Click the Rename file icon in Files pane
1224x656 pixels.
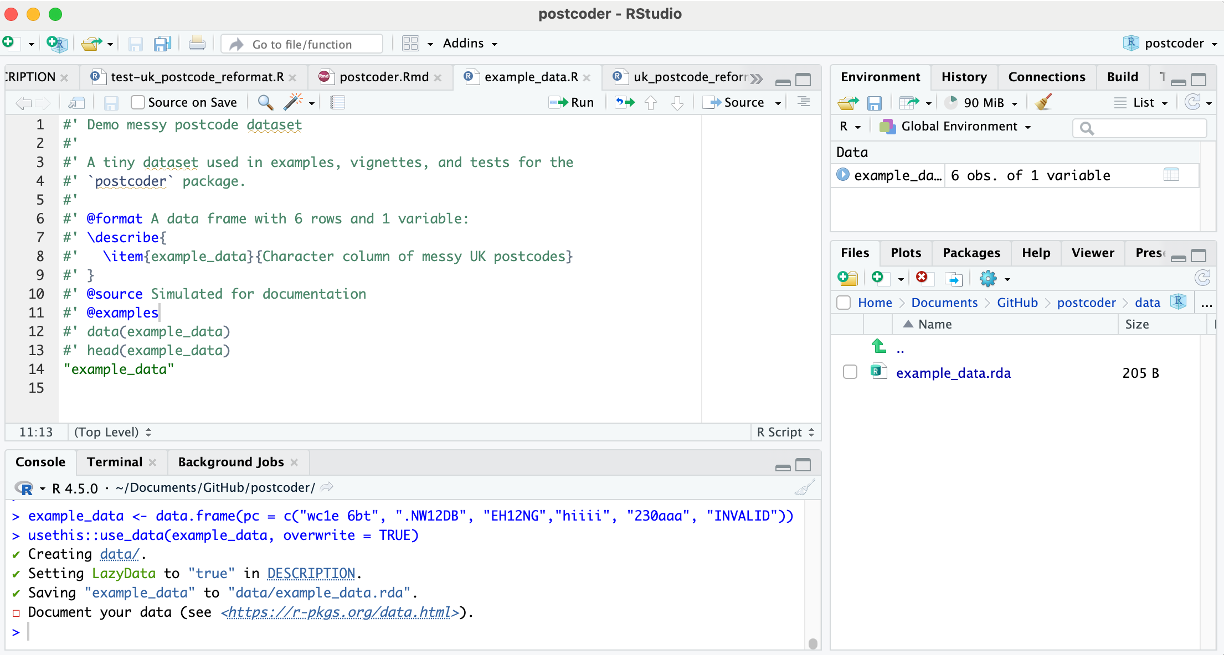(x=954, y=278)
